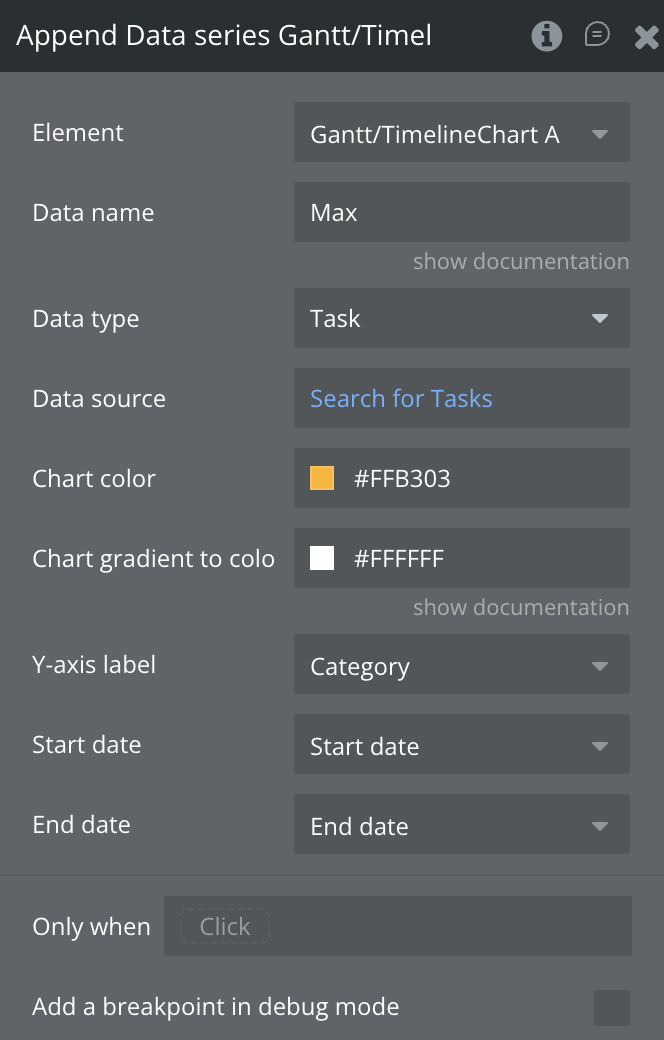The width and height of the screenshot is (664, 1040).
Task: Click the Search for Tasks data source
Action: (401, 399)
